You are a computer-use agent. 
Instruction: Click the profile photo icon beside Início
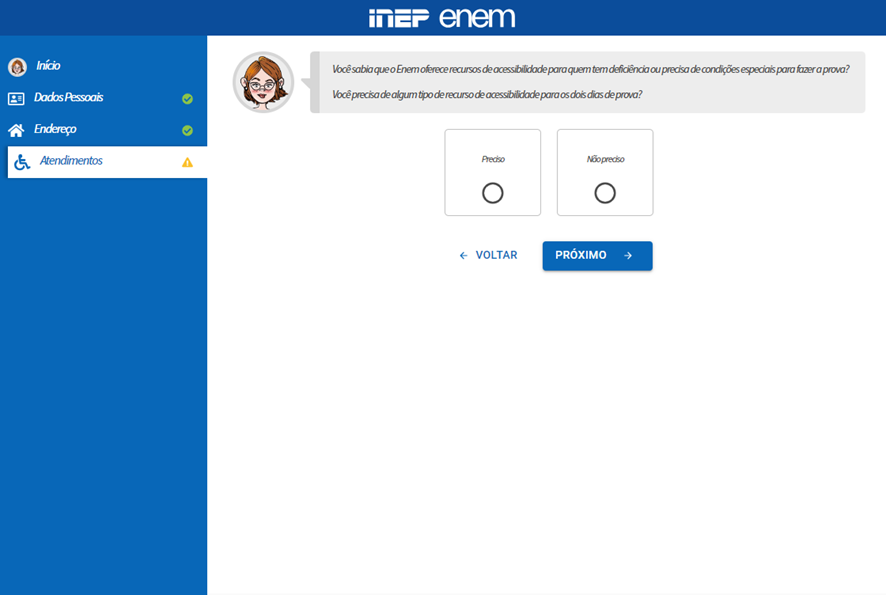click(x=15, y=66)
